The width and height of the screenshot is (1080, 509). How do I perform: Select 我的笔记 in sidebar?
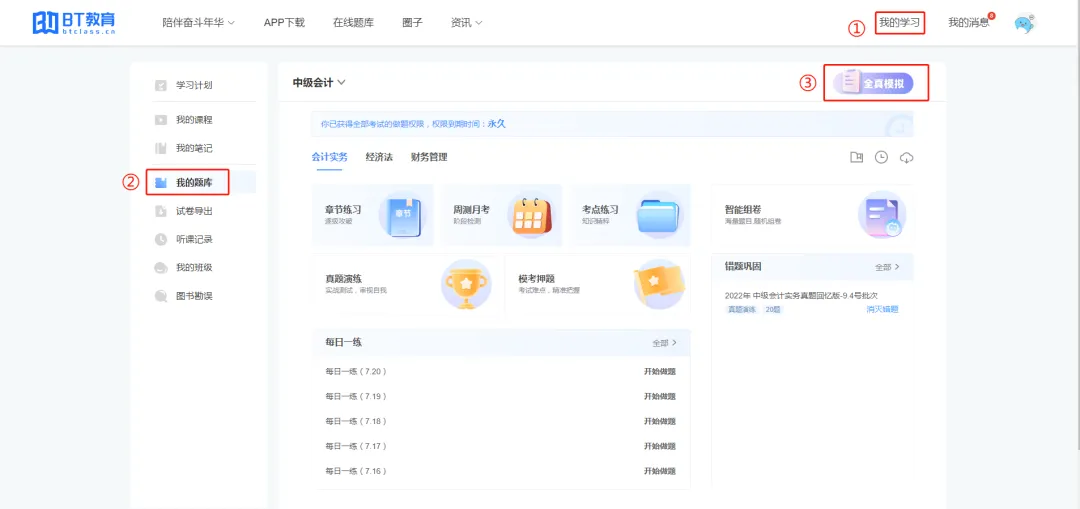(x=194, y=148)
